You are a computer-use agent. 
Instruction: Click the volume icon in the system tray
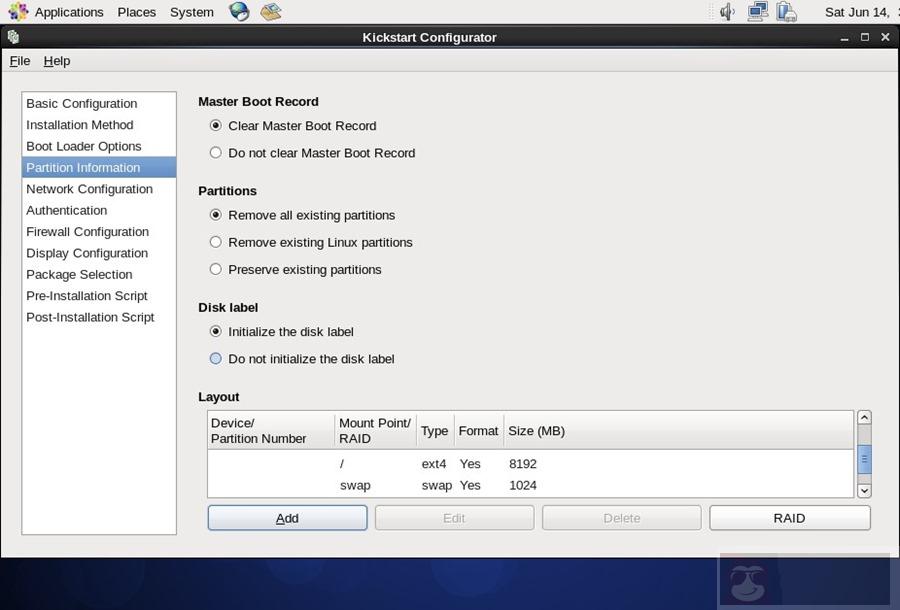pos(726,12)
